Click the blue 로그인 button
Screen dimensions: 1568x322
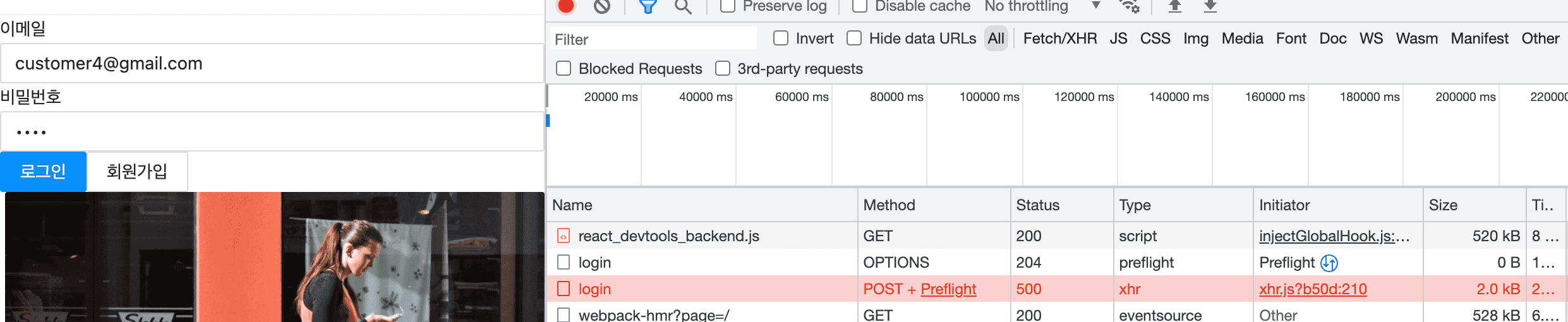pyautogui.click(x=43, y=171)
